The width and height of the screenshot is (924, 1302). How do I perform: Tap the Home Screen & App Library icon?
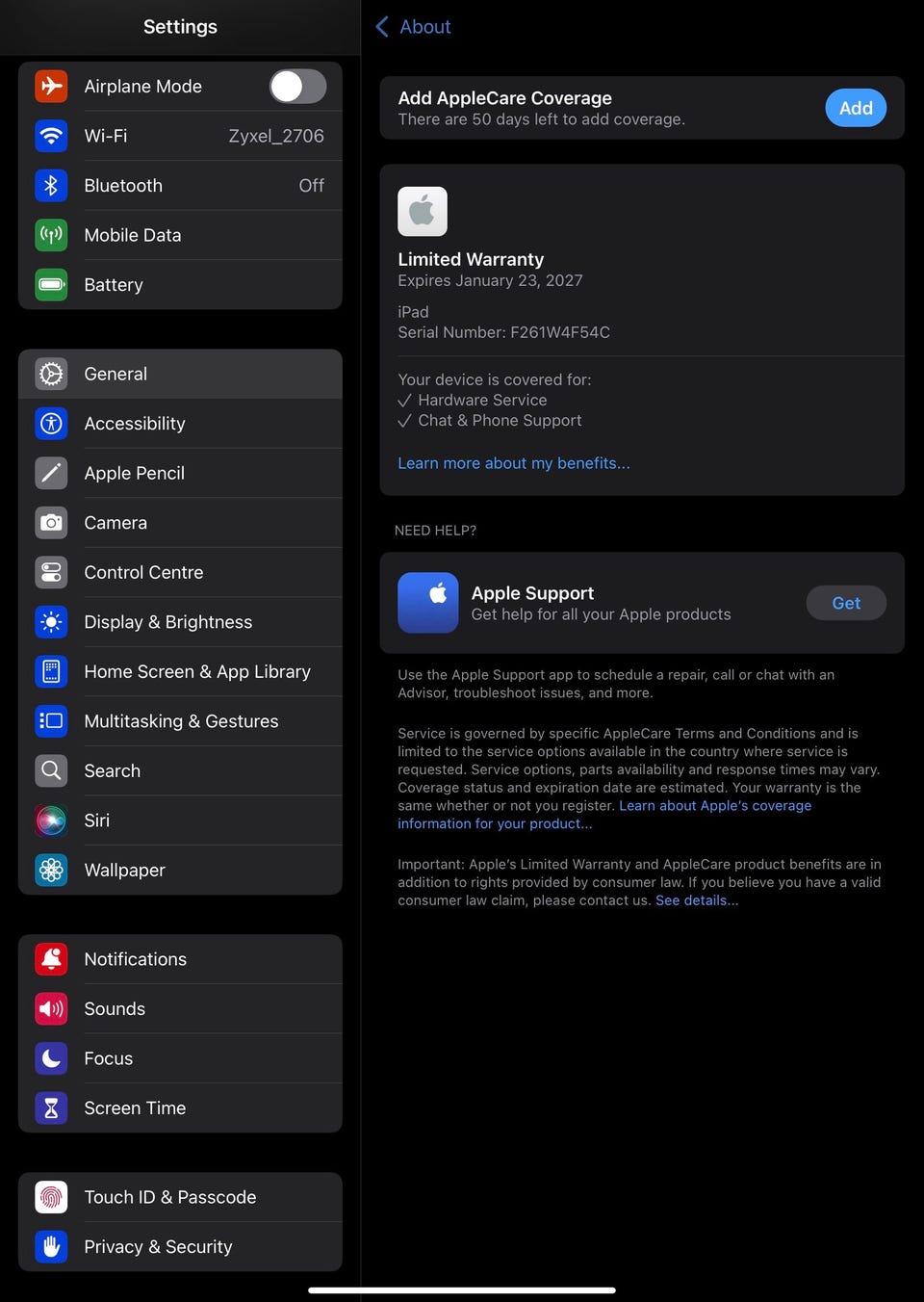(x=52, y=671)
